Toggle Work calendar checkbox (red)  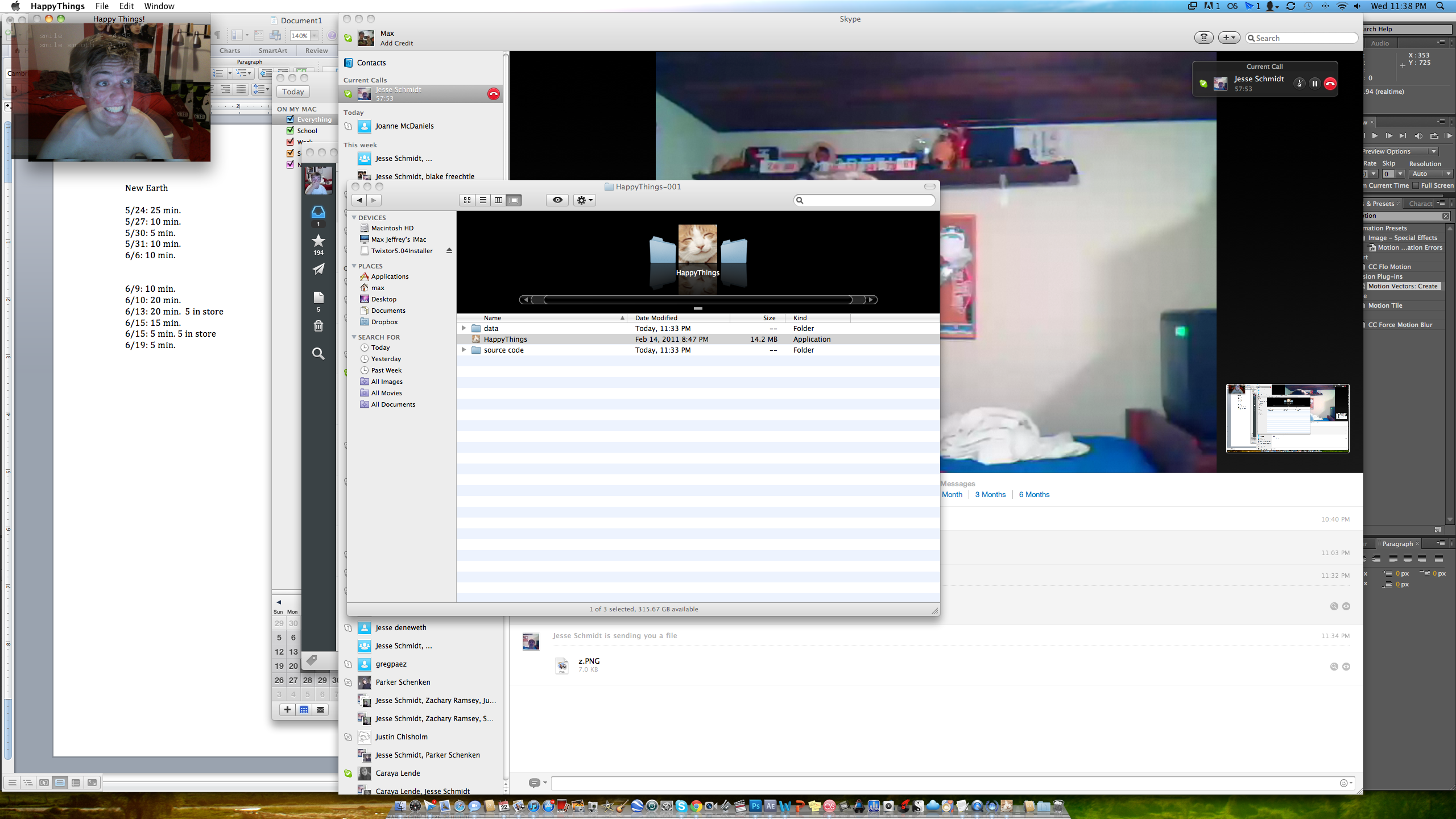[x=290, y=142]
